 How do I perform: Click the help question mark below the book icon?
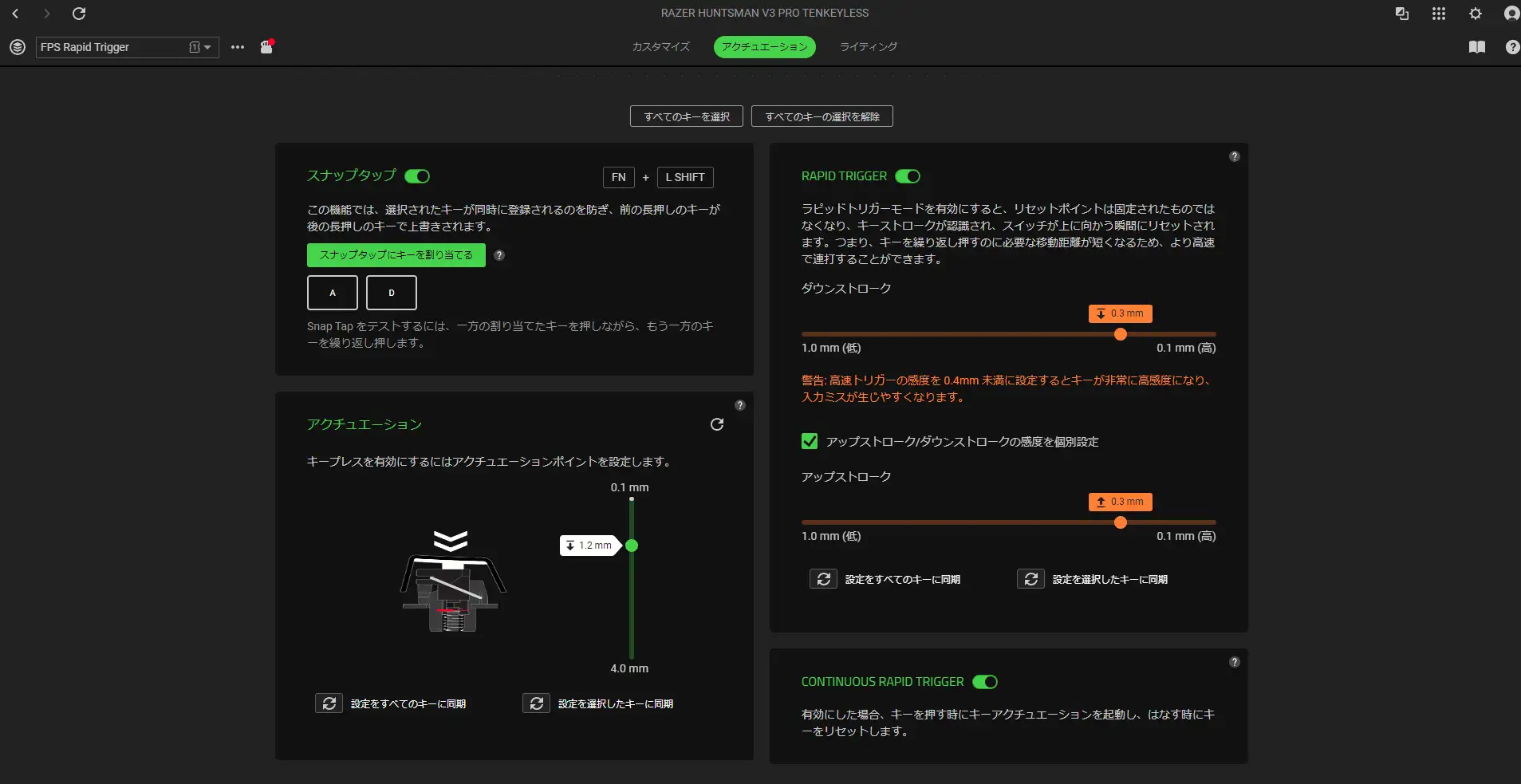click(x=1512, y=47)
